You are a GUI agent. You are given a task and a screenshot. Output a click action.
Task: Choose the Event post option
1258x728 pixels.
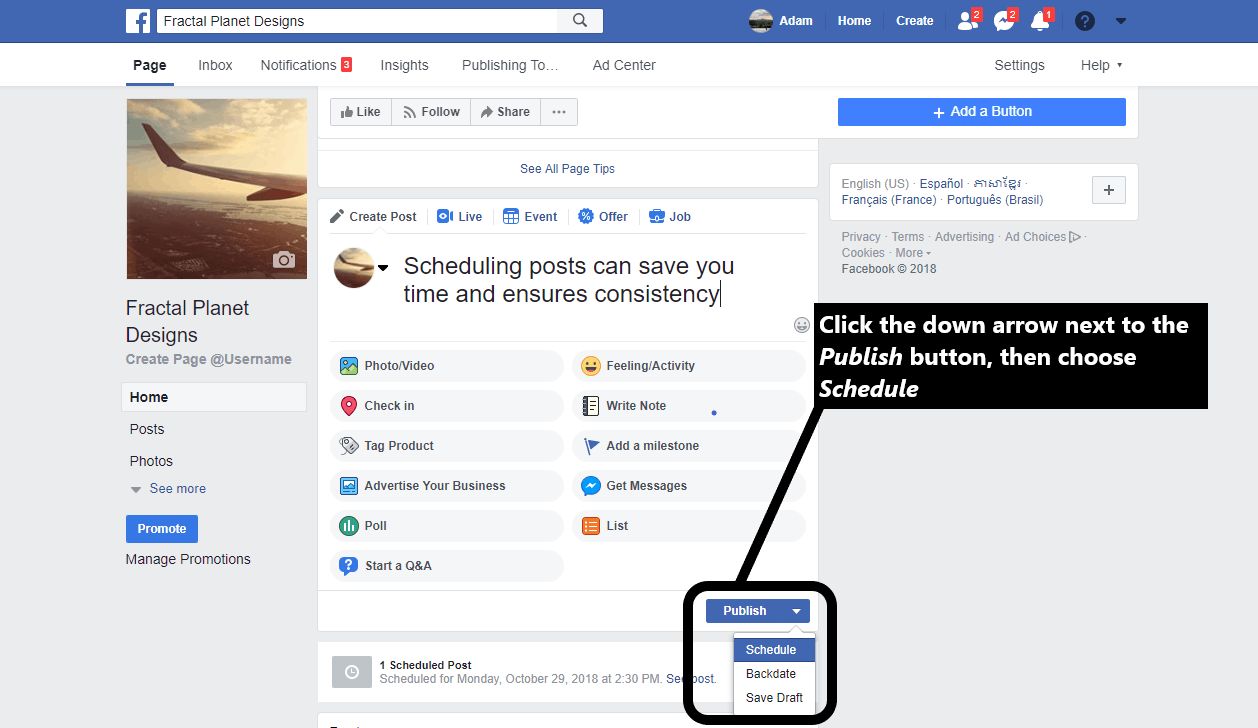pyautogui.click(x=530, y=217)
